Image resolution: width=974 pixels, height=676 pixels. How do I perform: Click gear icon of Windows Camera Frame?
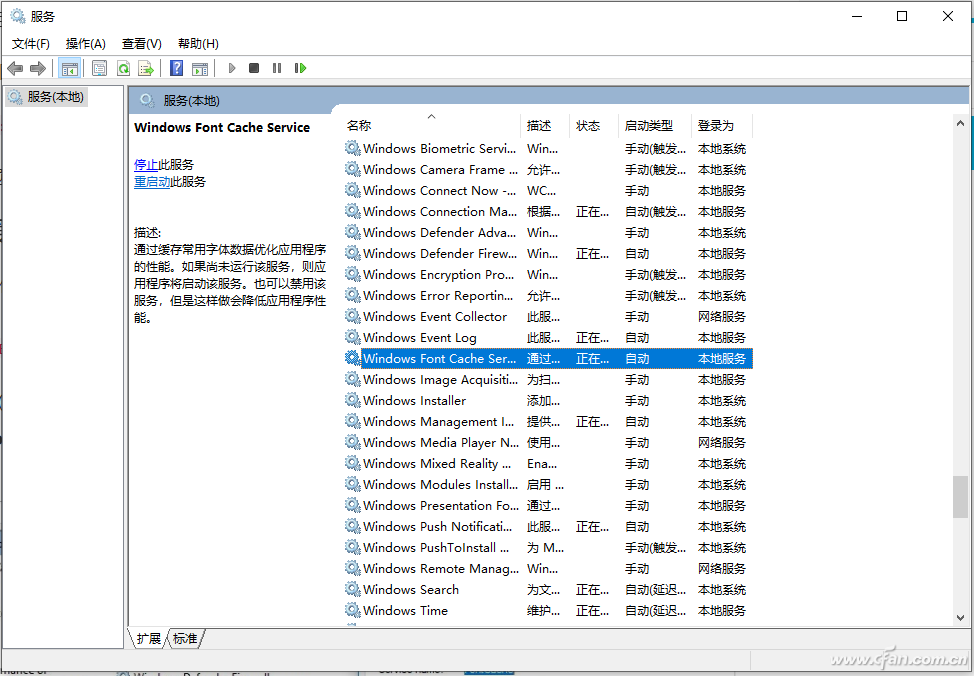[353, 169]
